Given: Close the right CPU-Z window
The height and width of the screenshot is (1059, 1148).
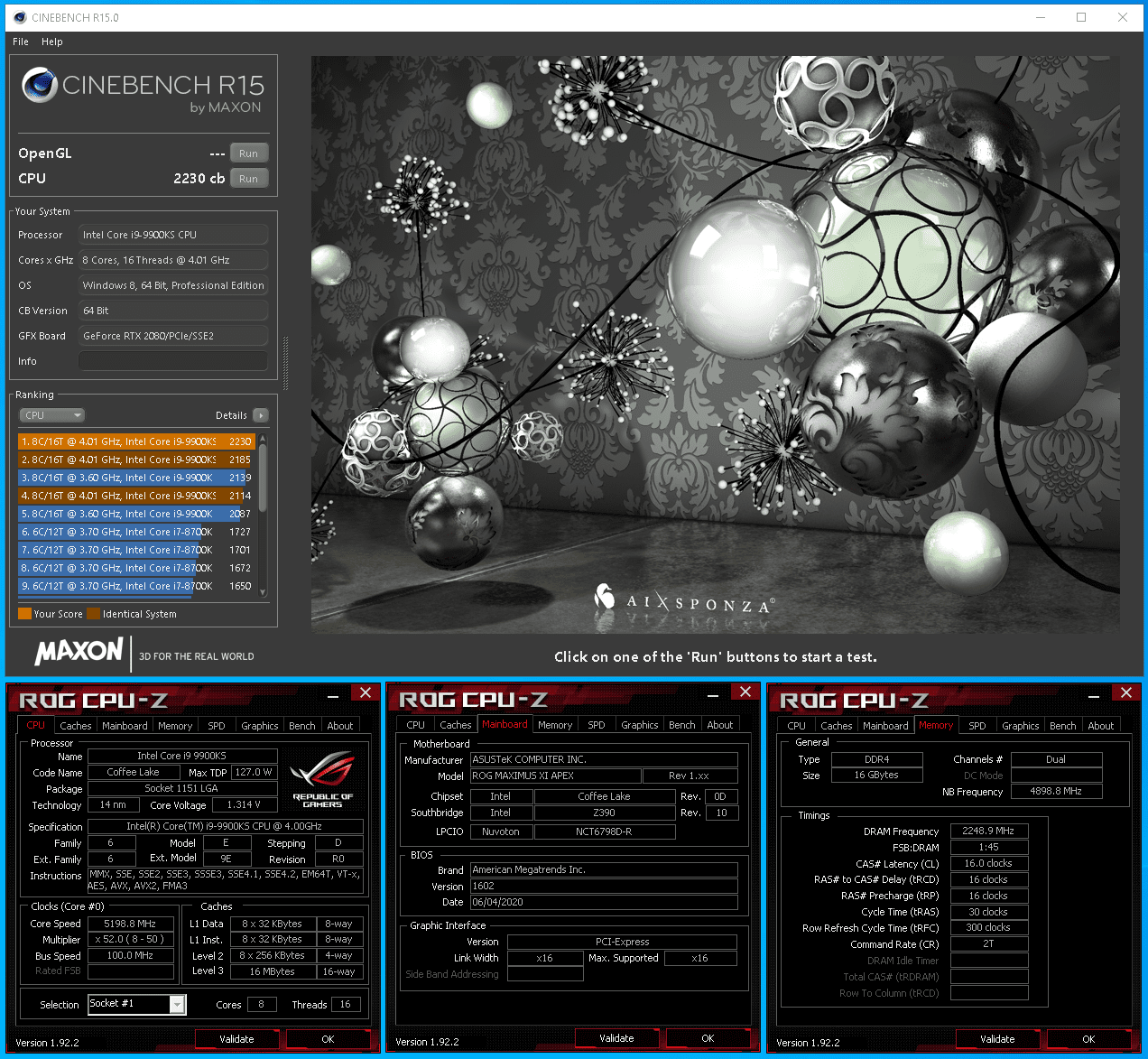Looking at the screenshot, I should coord(1125,692).
